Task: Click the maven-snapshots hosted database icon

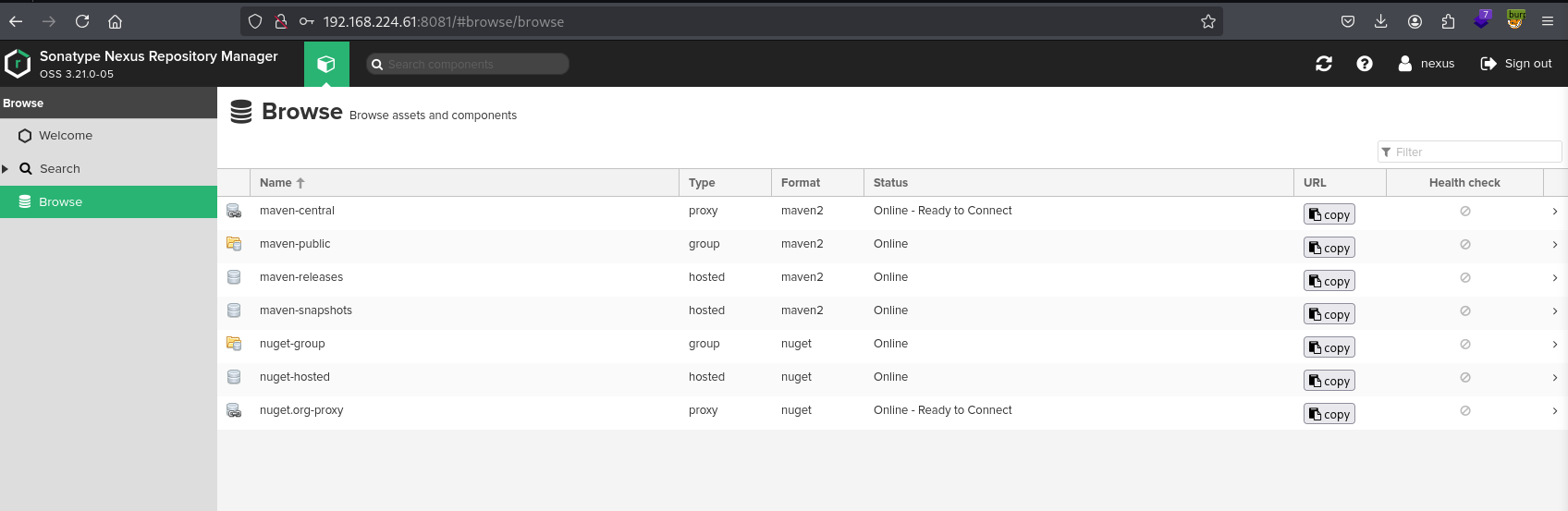Action: click(234, 310)
